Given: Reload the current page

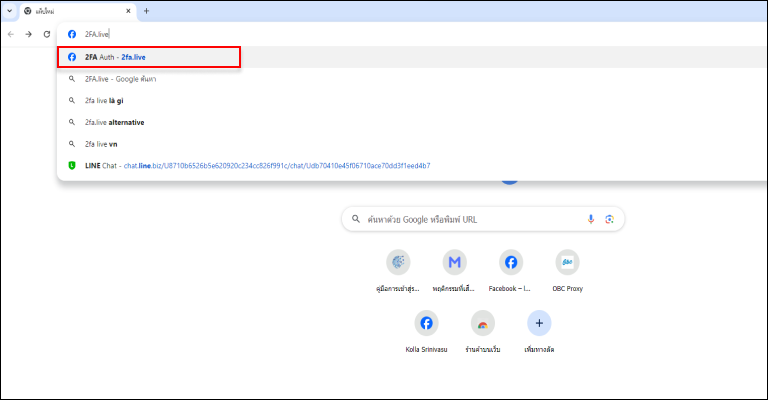Looking at the screenshot, I should tap(47, 34).
